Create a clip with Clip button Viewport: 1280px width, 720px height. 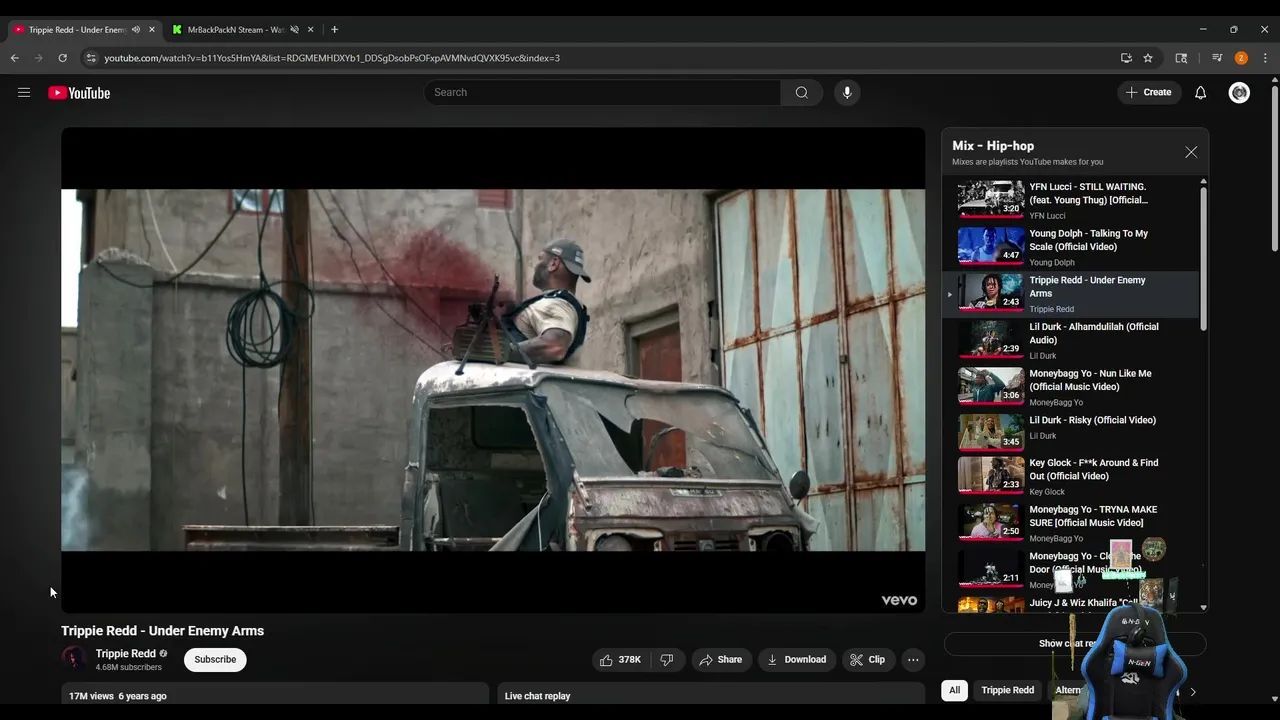click(x=867, y=660)
